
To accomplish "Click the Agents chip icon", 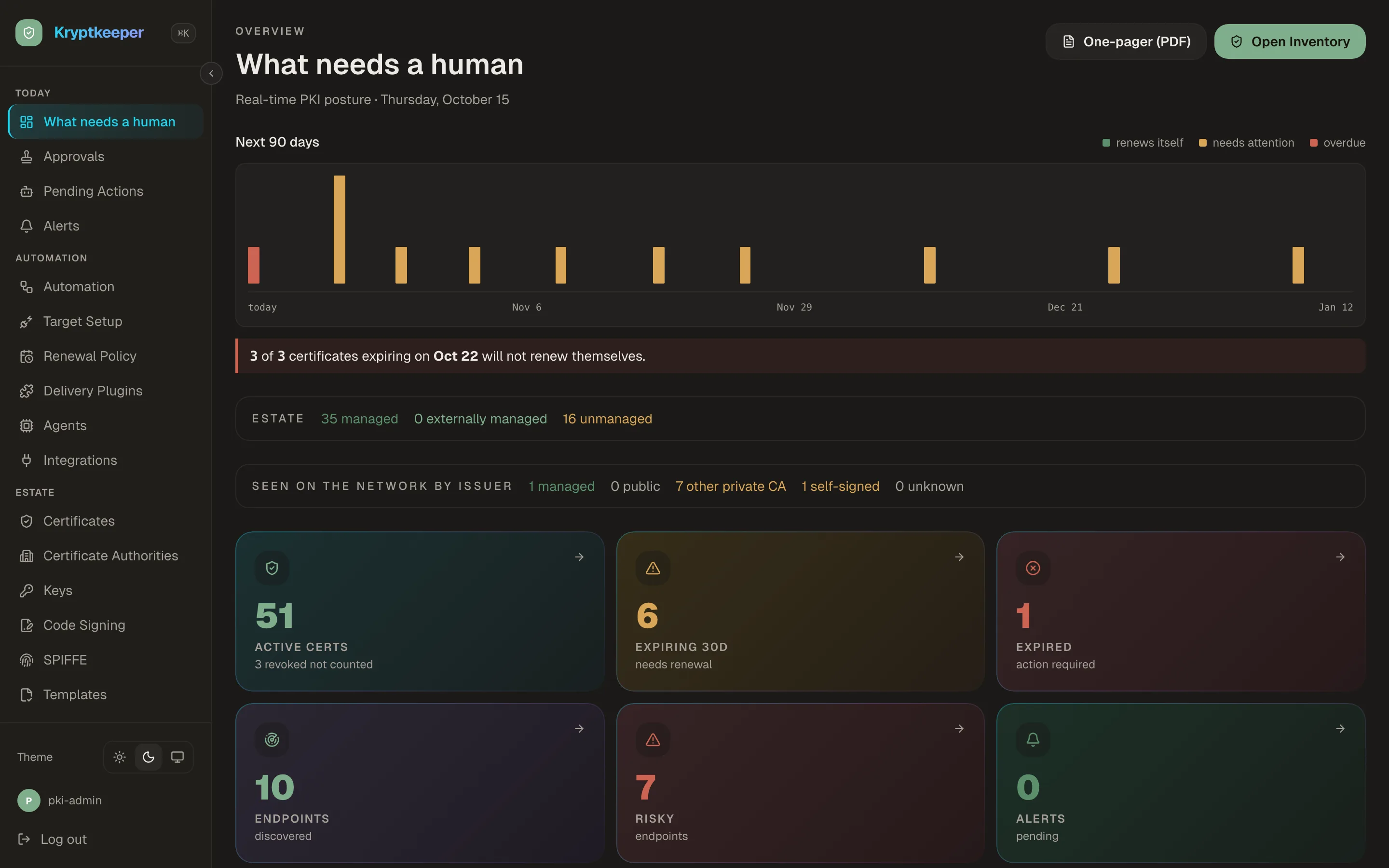I will pyautogui.click(x=27, y=426).
